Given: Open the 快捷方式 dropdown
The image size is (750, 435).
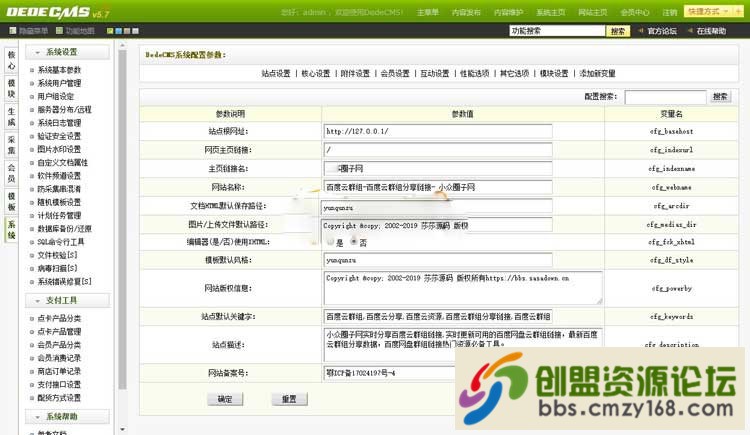Looking at the screenshot, I should click(x=708, y=11).
